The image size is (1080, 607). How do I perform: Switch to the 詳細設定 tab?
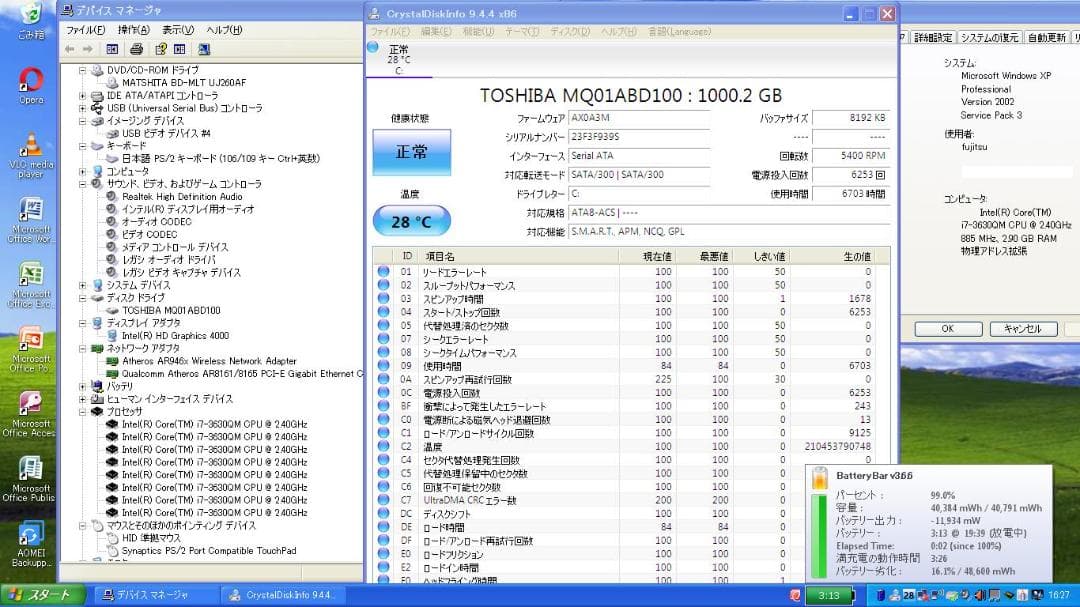click(933, 38)
